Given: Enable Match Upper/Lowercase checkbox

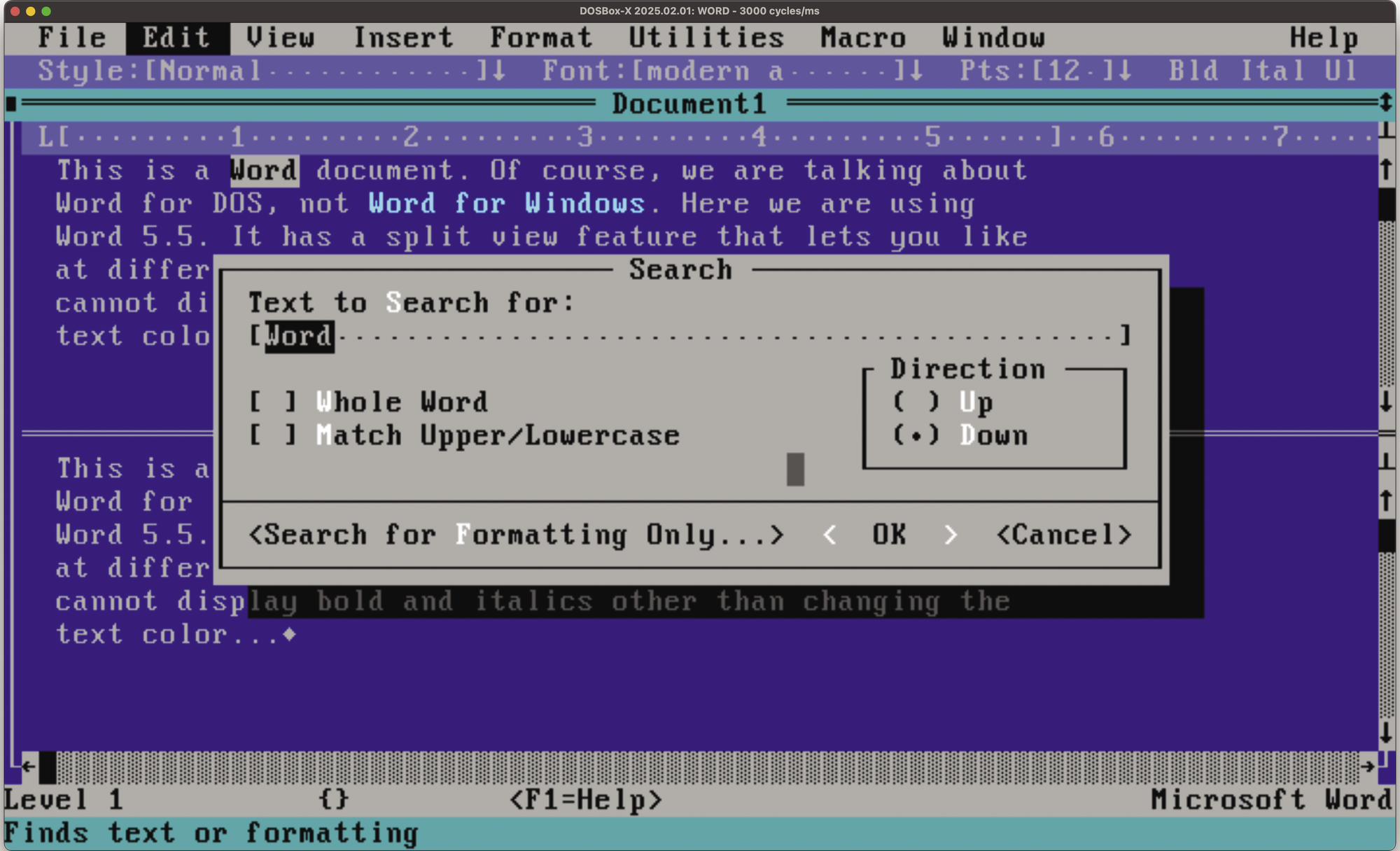Looking at the screenshot, I should (x=274, y=435).
